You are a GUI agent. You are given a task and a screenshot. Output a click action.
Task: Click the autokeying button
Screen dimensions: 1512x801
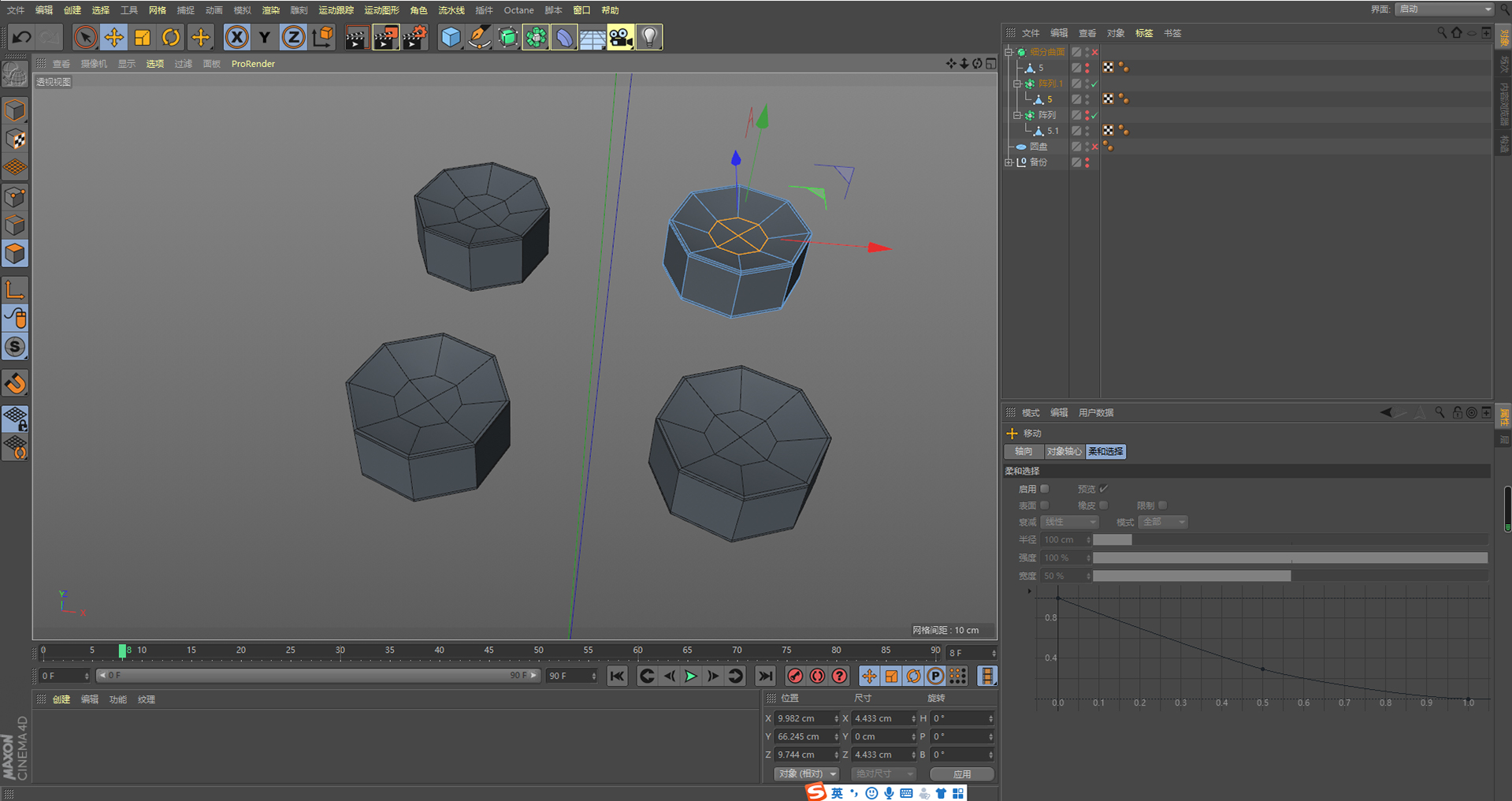[817, 676]
